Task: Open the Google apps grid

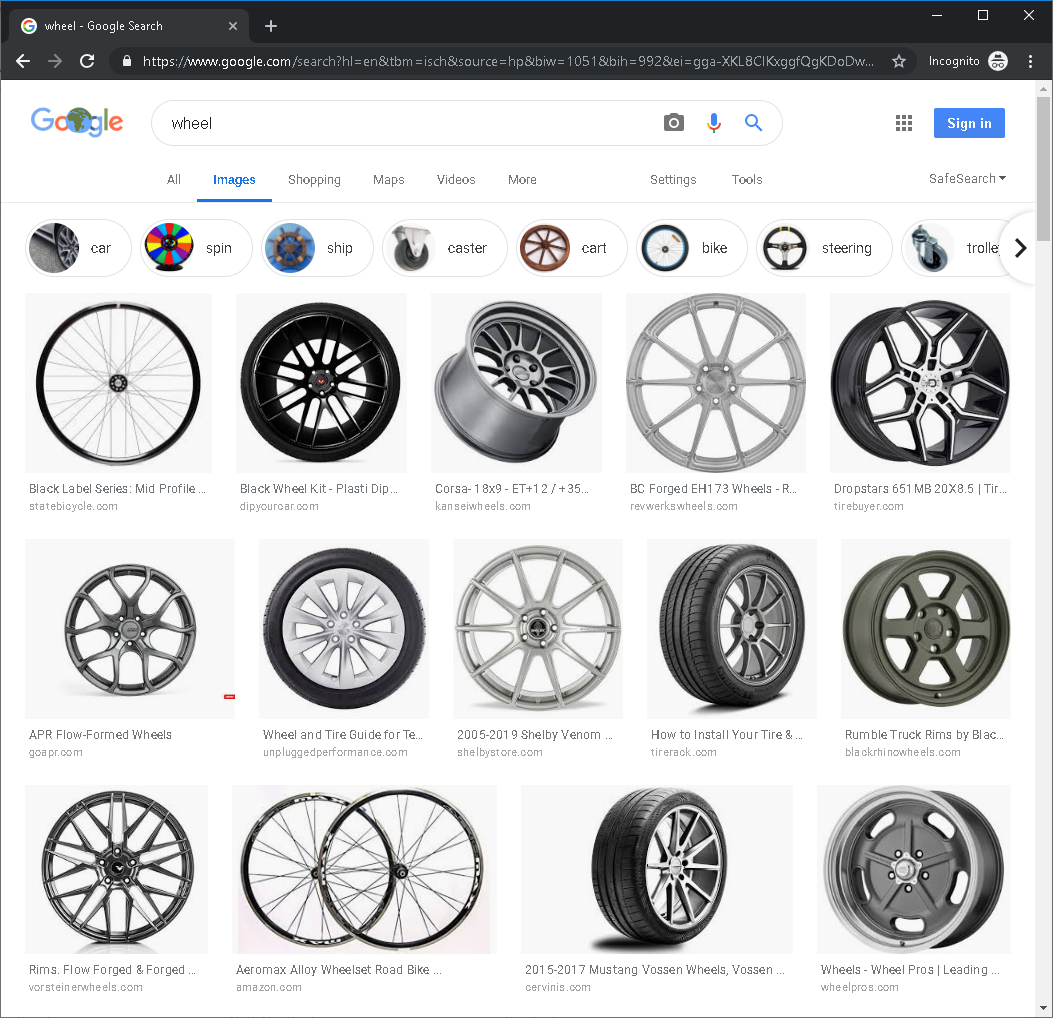Action: [903, 122]
